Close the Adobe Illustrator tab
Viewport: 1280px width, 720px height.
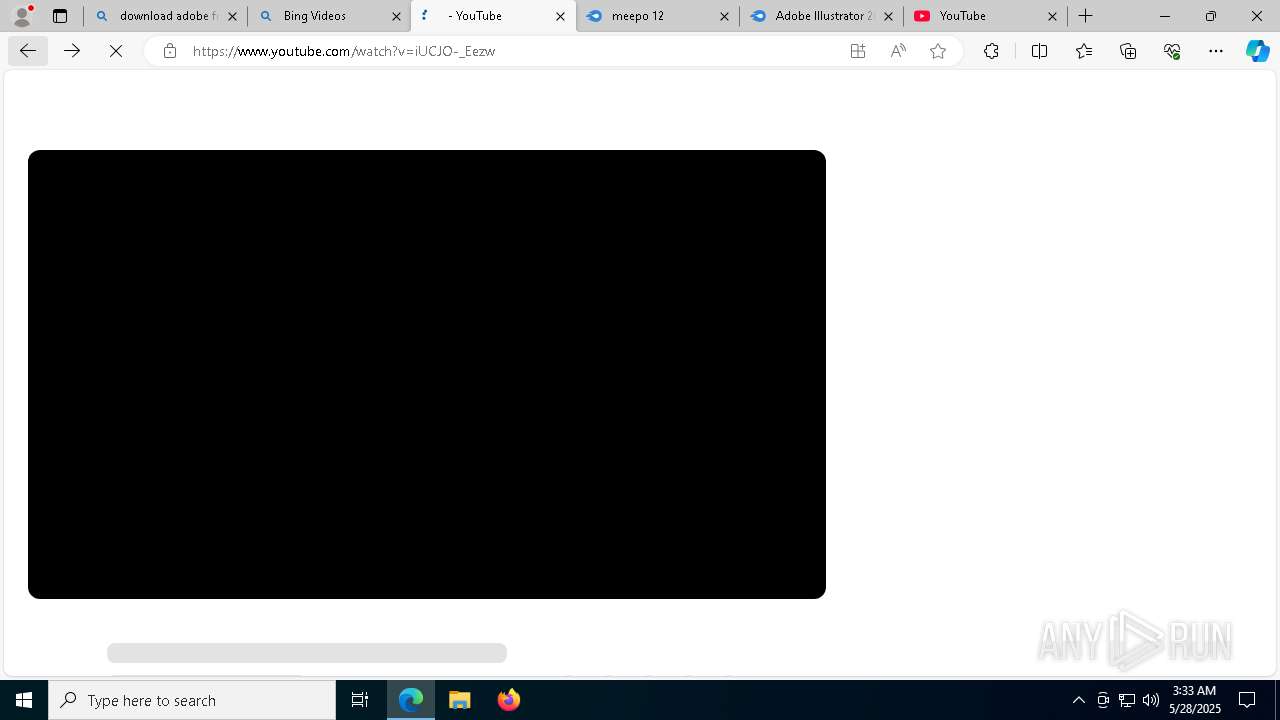pos(888,16)
